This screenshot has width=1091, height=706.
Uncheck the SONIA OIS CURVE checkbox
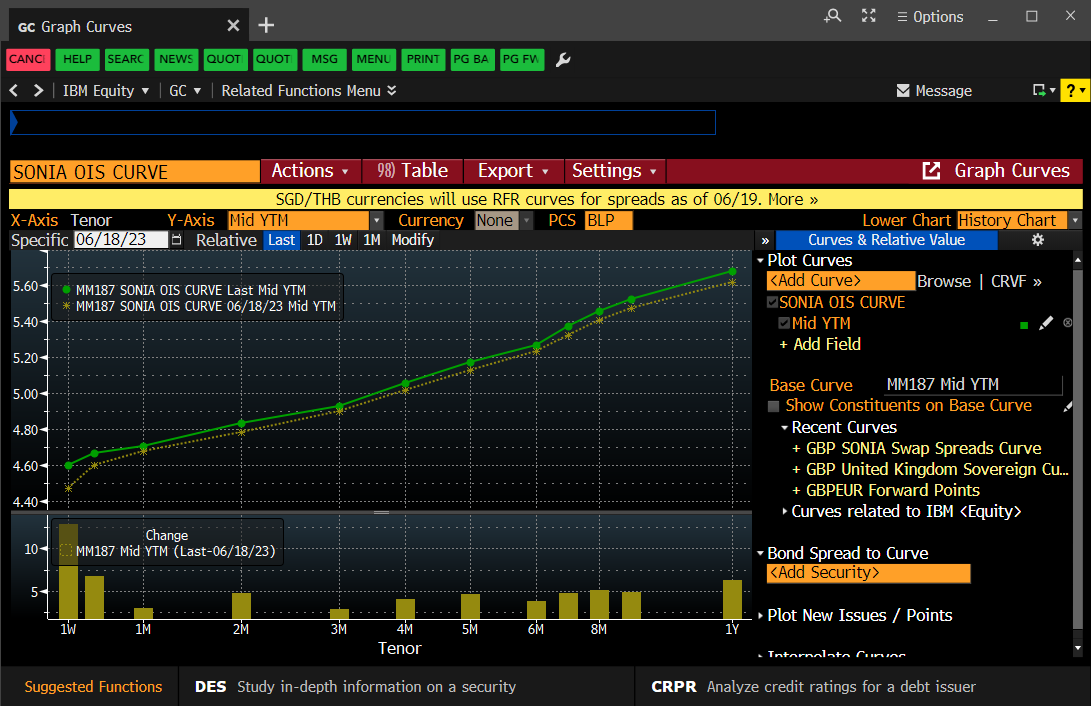(x=772, y=303)
